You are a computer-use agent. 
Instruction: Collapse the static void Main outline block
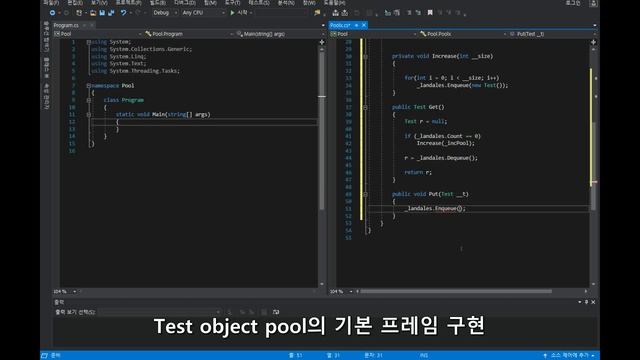(89, 115)
